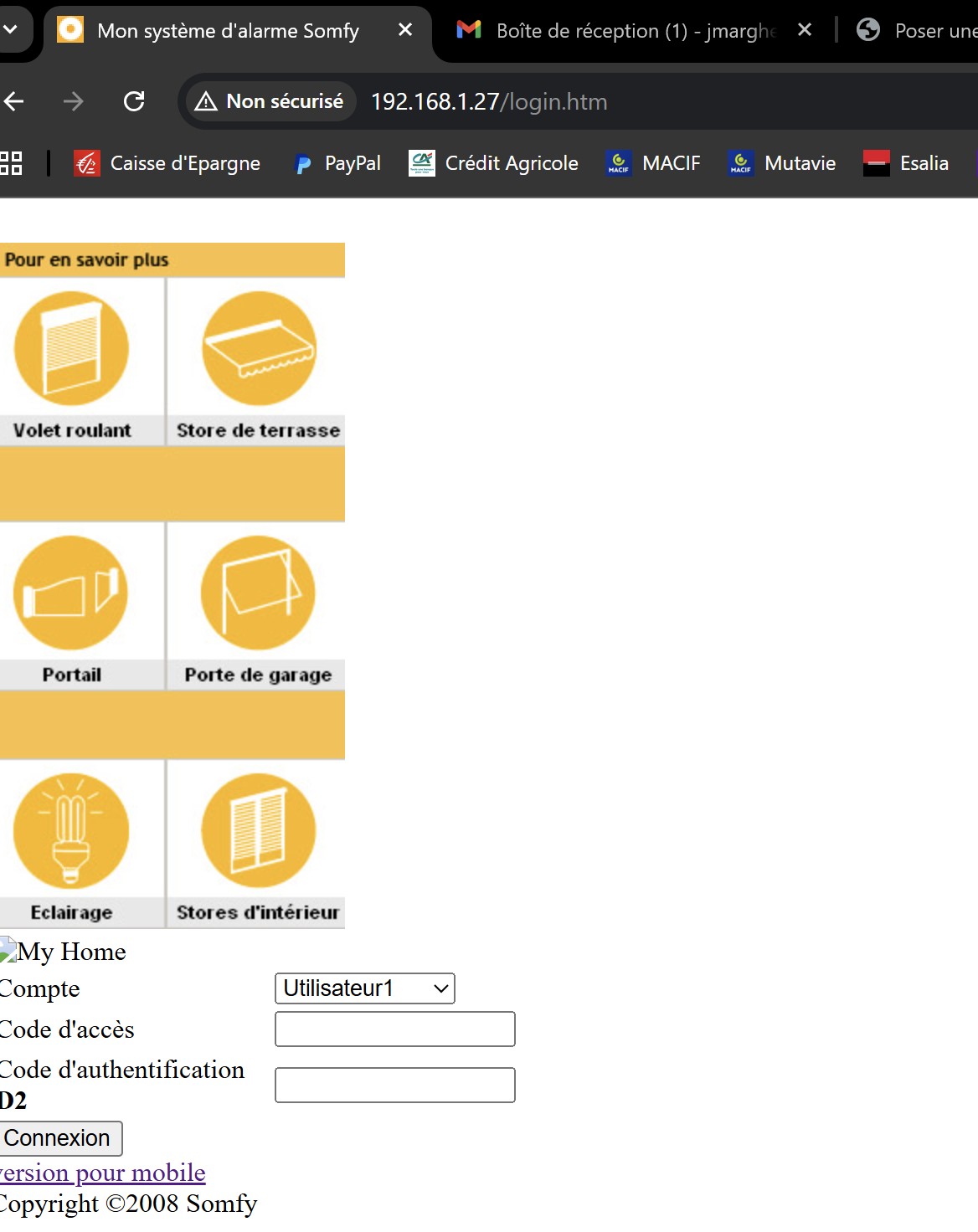Open the Crédit Agricole bookmark

(493, 163)
